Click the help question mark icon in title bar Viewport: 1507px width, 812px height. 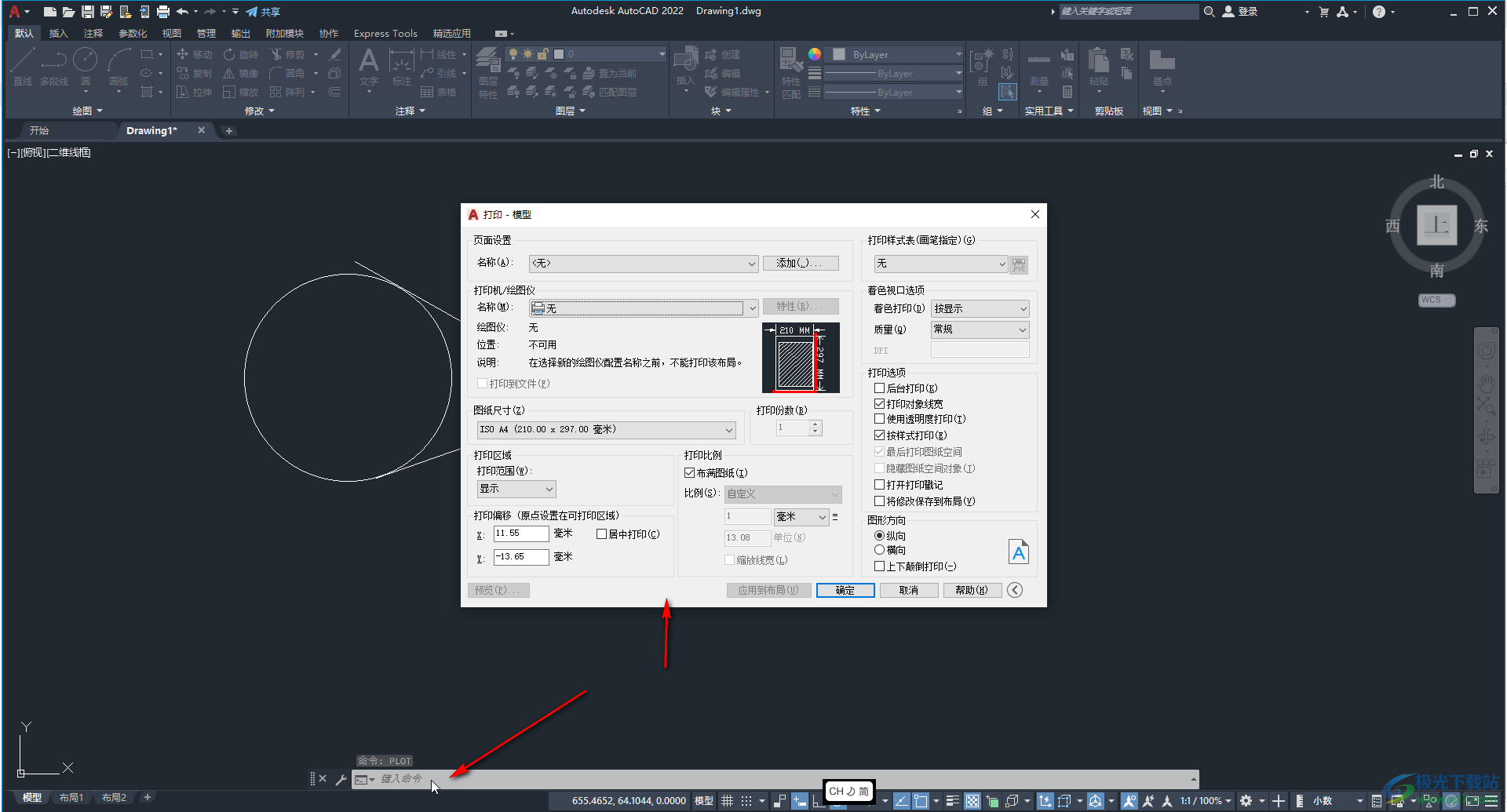[x=1379, y=12]
